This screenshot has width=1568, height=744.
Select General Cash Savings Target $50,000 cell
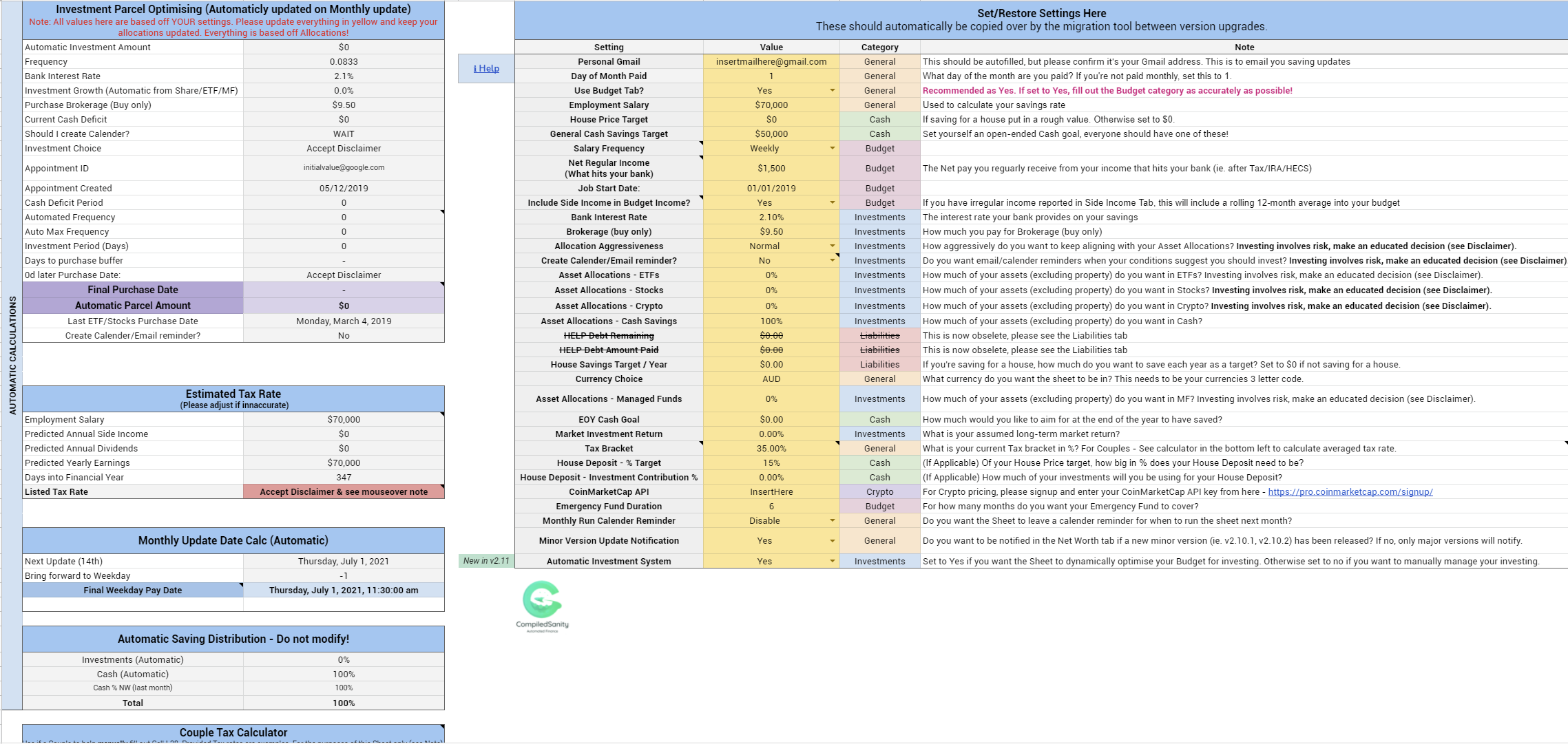771,134
